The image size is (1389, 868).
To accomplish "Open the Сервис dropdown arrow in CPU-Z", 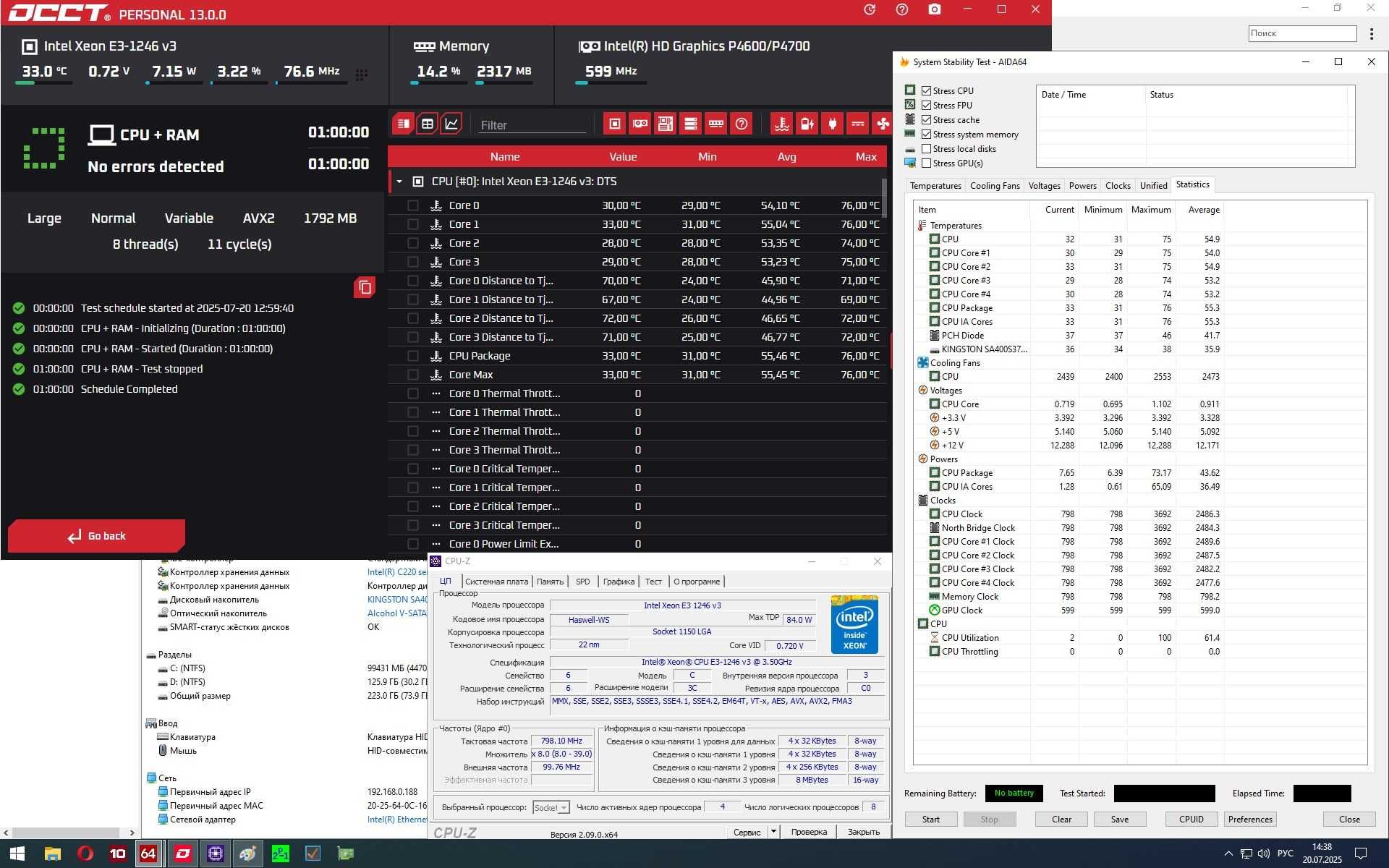I will coord(773,832).
